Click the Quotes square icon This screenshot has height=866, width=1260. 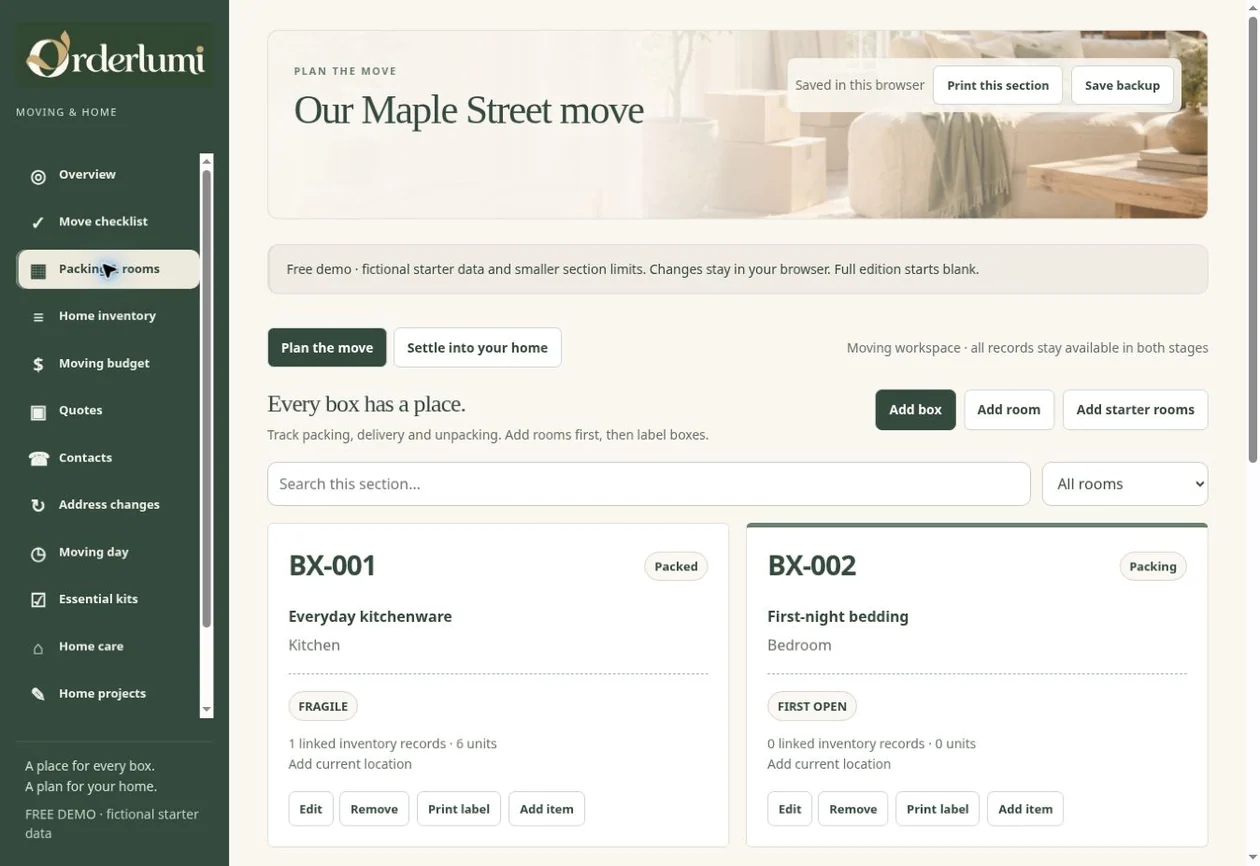click(x=38, y=412)
